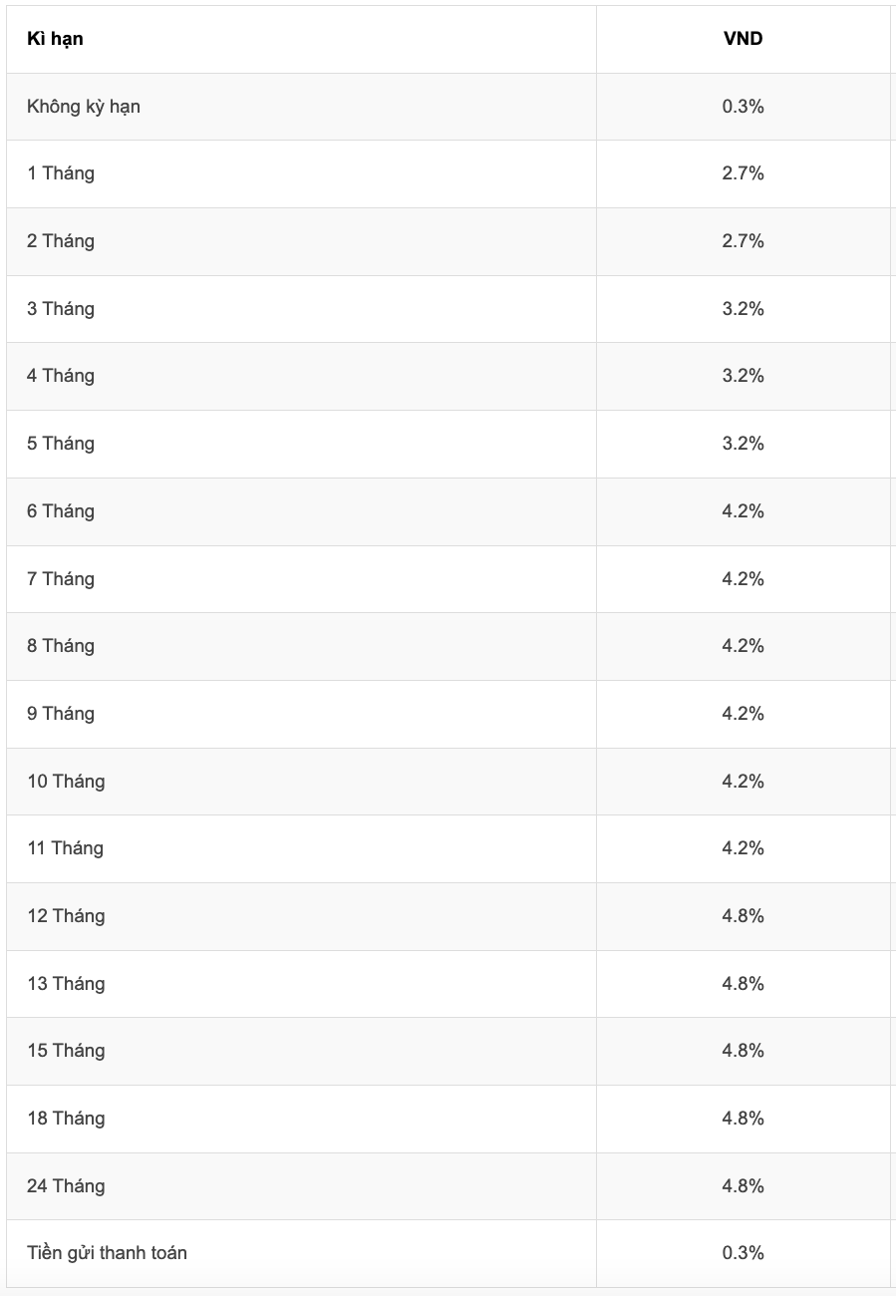Click the 0.3% rate for Không kỳ hạn
Image resolution: width=896 pixels, height=1296 pixels.
pyautogui.click(x=743, y=106)
